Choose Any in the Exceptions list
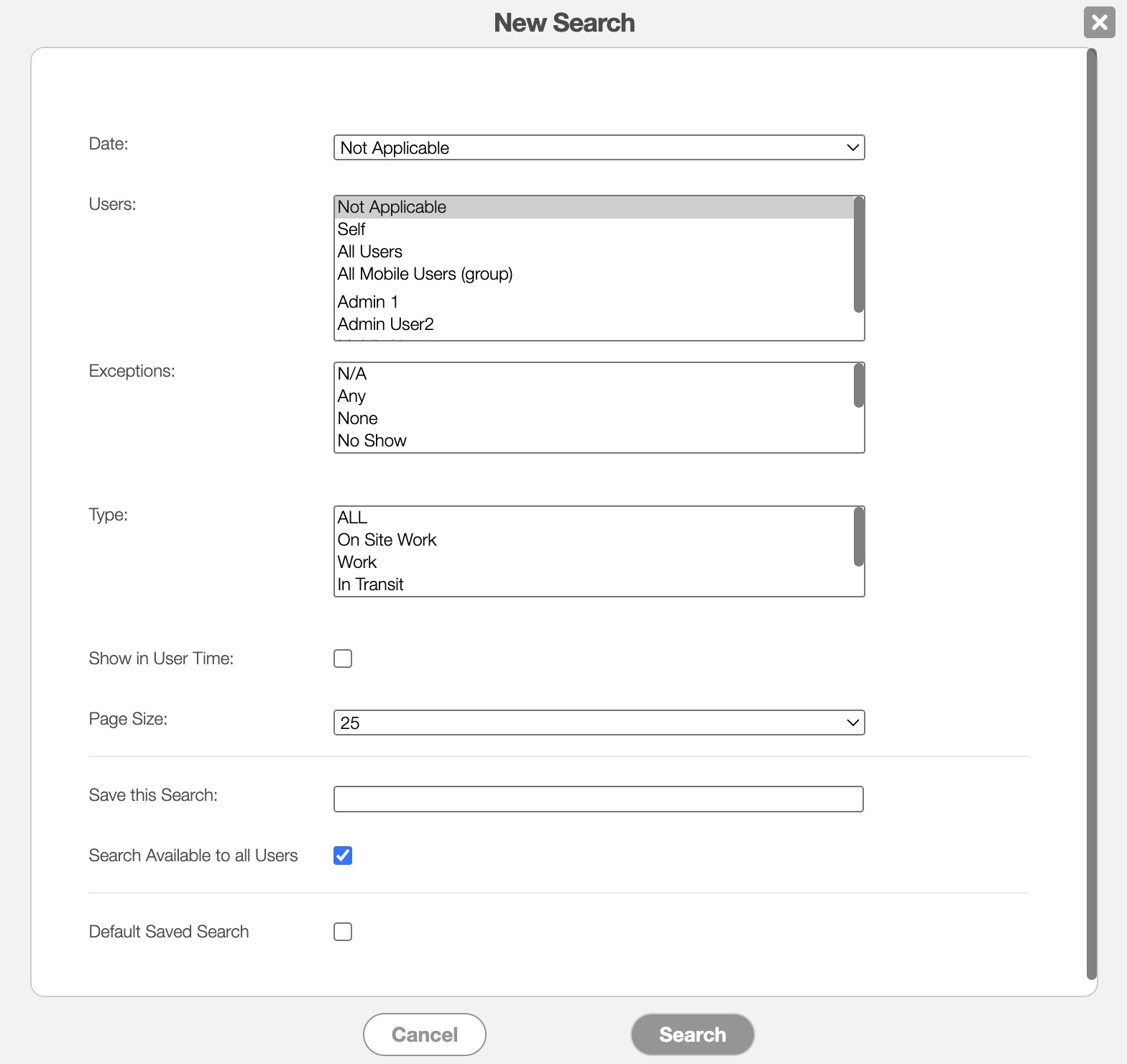 351,396
